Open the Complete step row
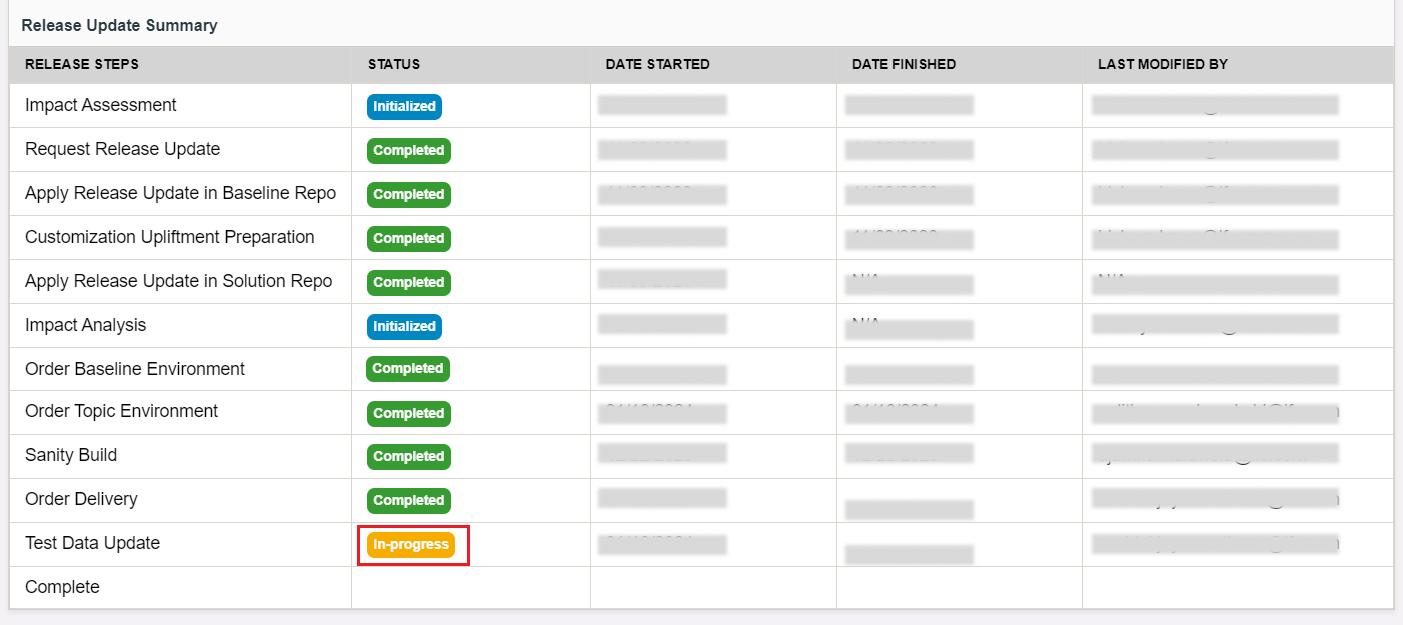Viewport: 1403px width, 625px height. pos(62,587)
